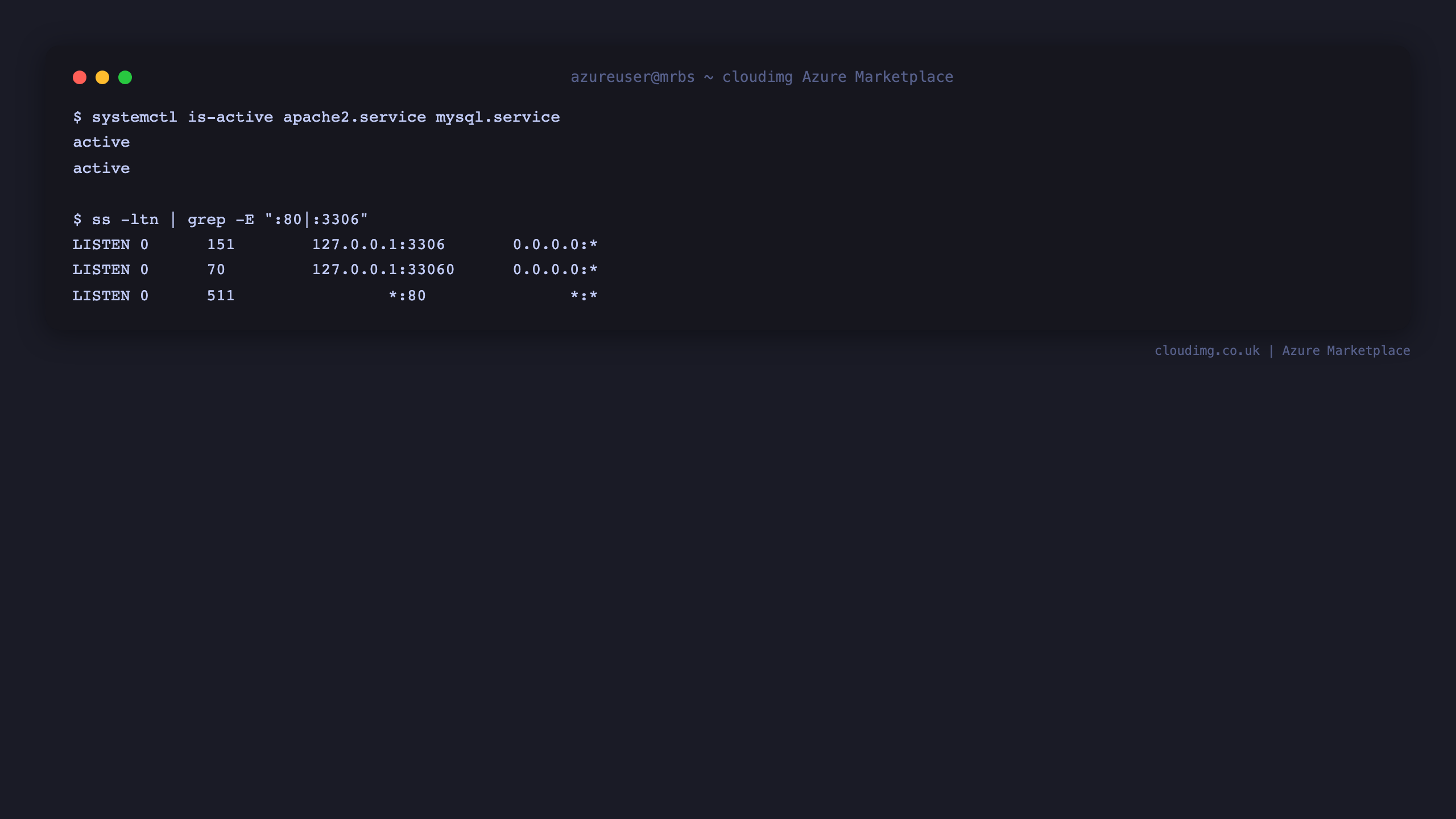Click the 'systemctl is-active apache2.service mysql.service' command line
The image size is (1456, 819).
tap(316, 117)
